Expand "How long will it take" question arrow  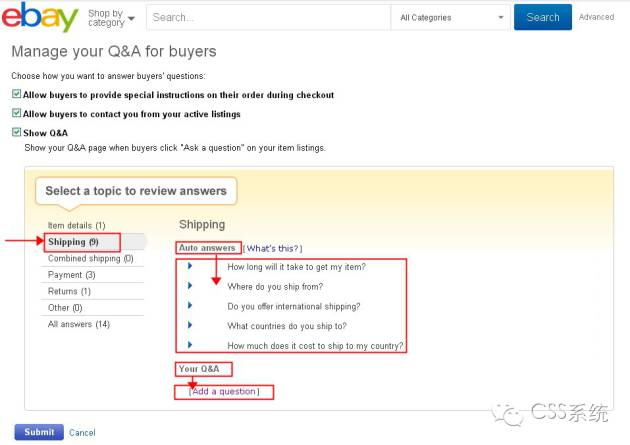[190, 267]
